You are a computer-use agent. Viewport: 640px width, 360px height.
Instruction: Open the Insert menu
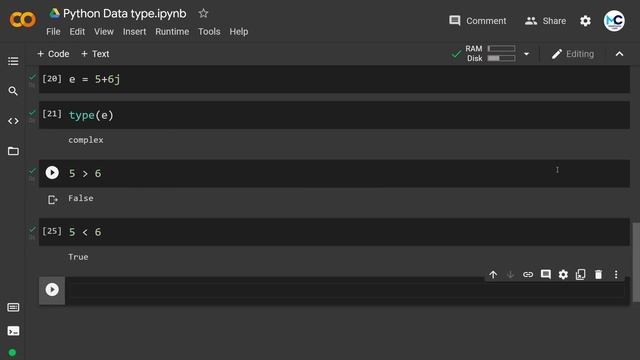coord(134,31)
